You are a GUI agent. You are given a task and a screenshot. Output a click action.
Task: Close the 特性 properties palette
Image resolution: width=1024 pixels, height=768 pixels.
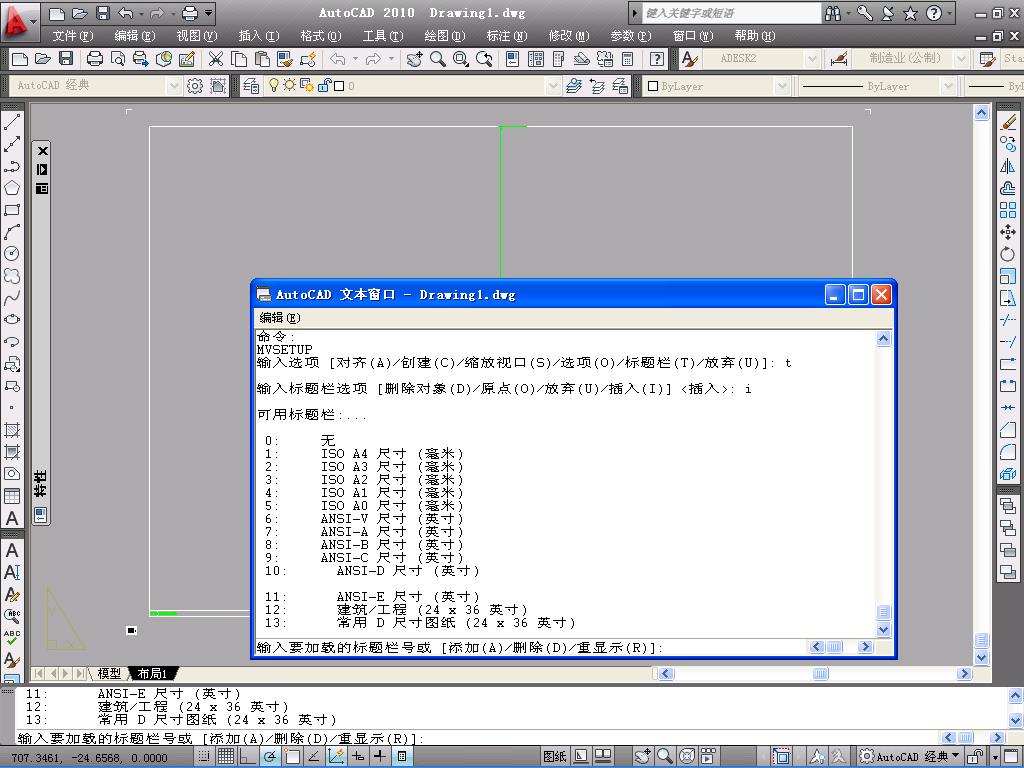pyautogui.click(x=42, y=151)
